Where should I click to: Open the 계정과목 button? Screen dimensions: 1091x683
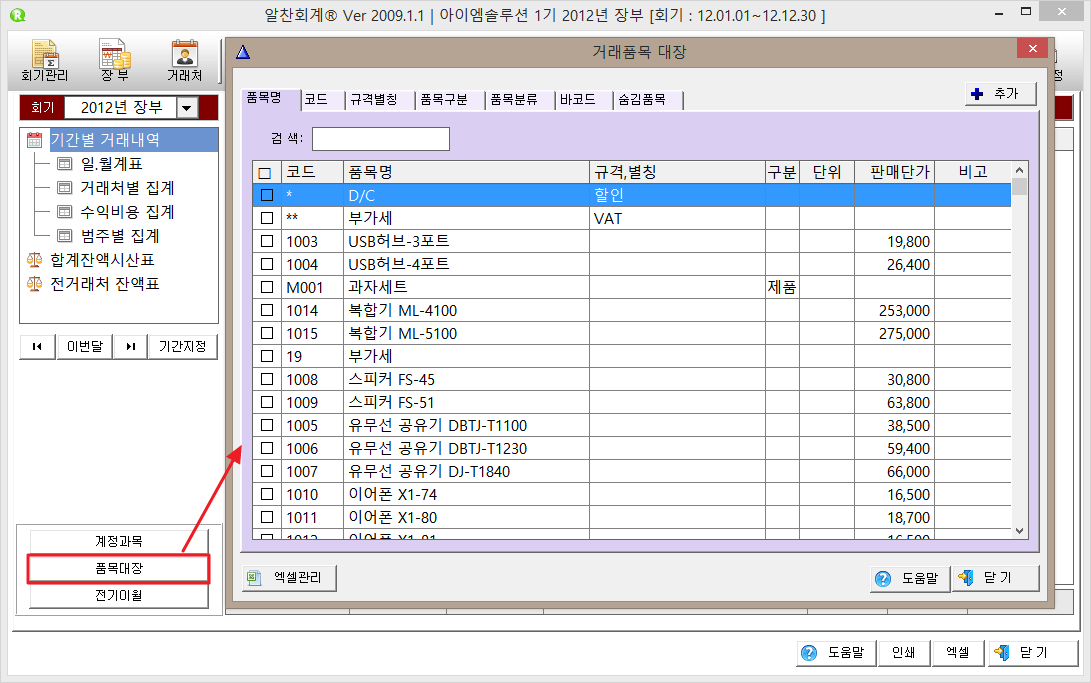coord(118,541)
